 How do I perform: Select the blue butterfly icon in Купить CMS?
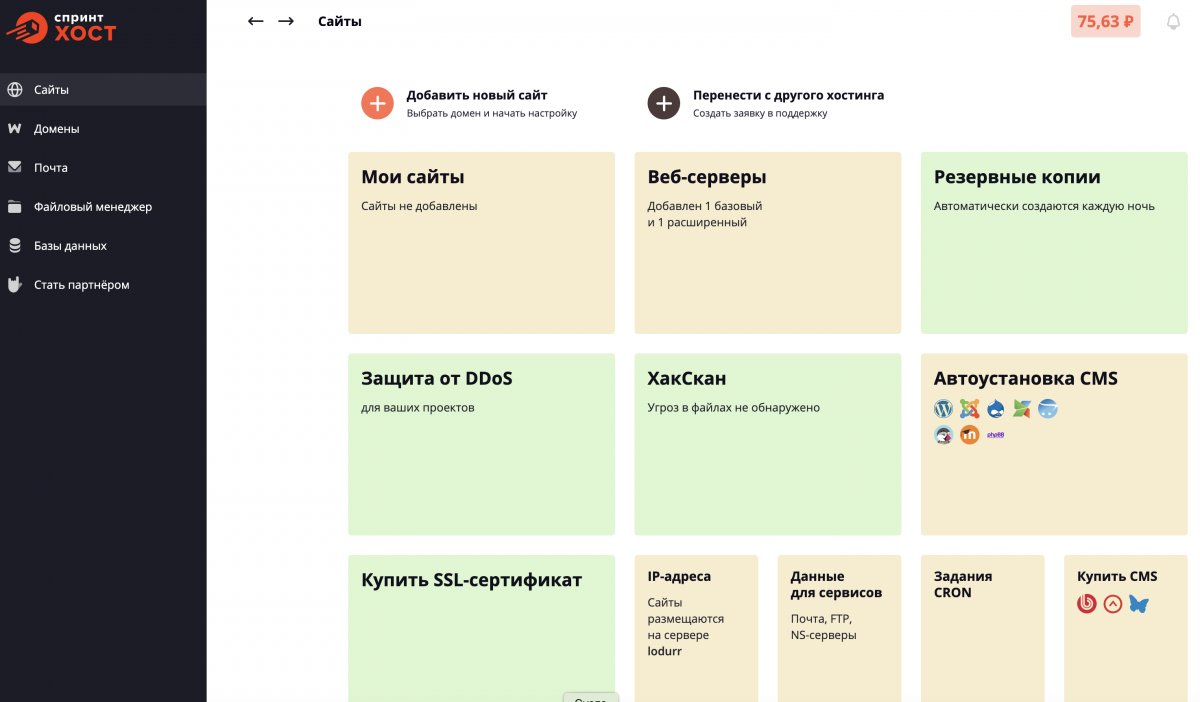click(1139, 604)
